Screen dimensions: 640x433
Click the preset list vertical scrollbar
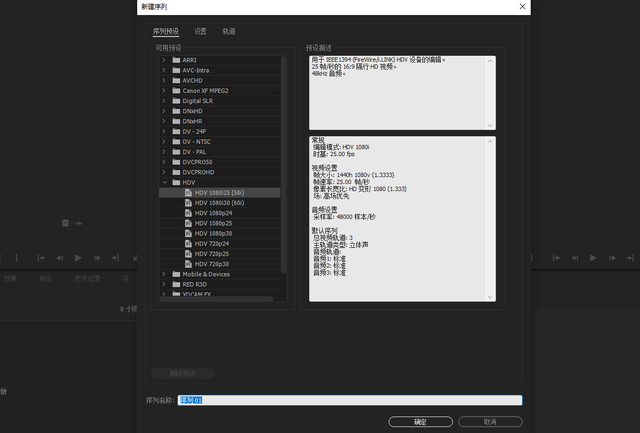tap(283, 164)
